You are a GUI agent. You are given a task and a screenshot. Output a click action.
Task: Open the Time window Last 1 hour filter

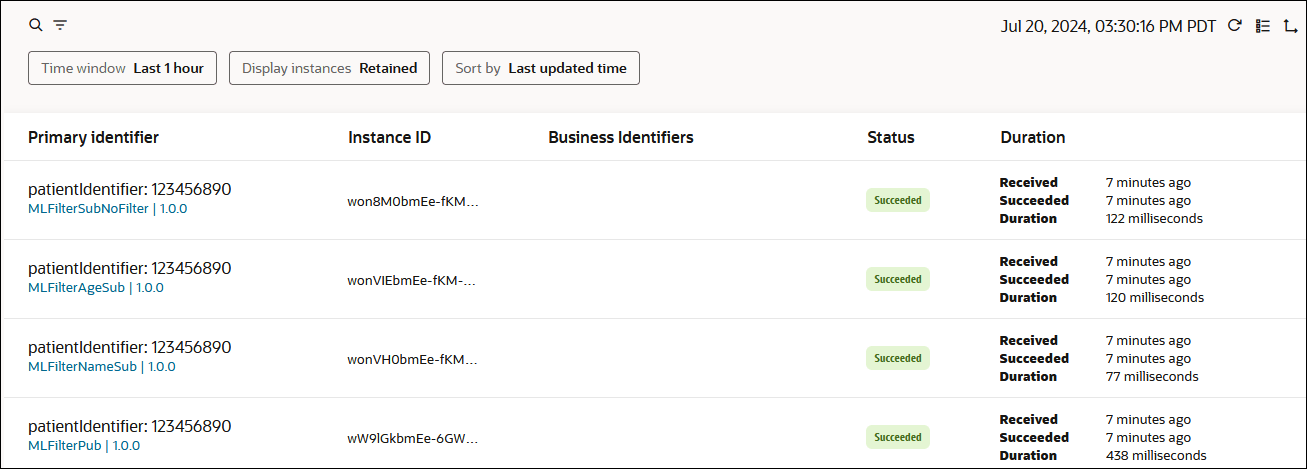[122, 68]
